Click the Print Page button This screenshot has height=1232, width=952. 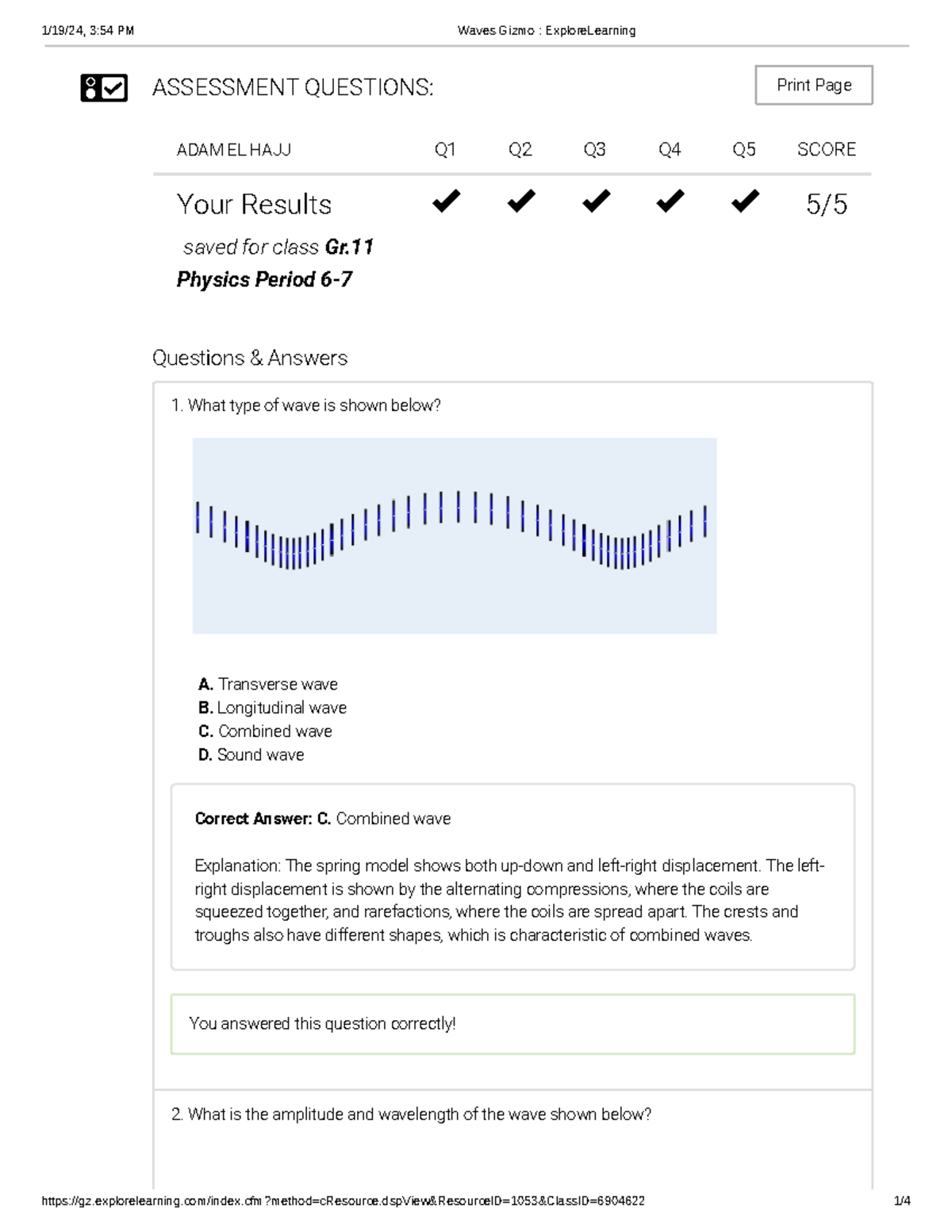813,85
